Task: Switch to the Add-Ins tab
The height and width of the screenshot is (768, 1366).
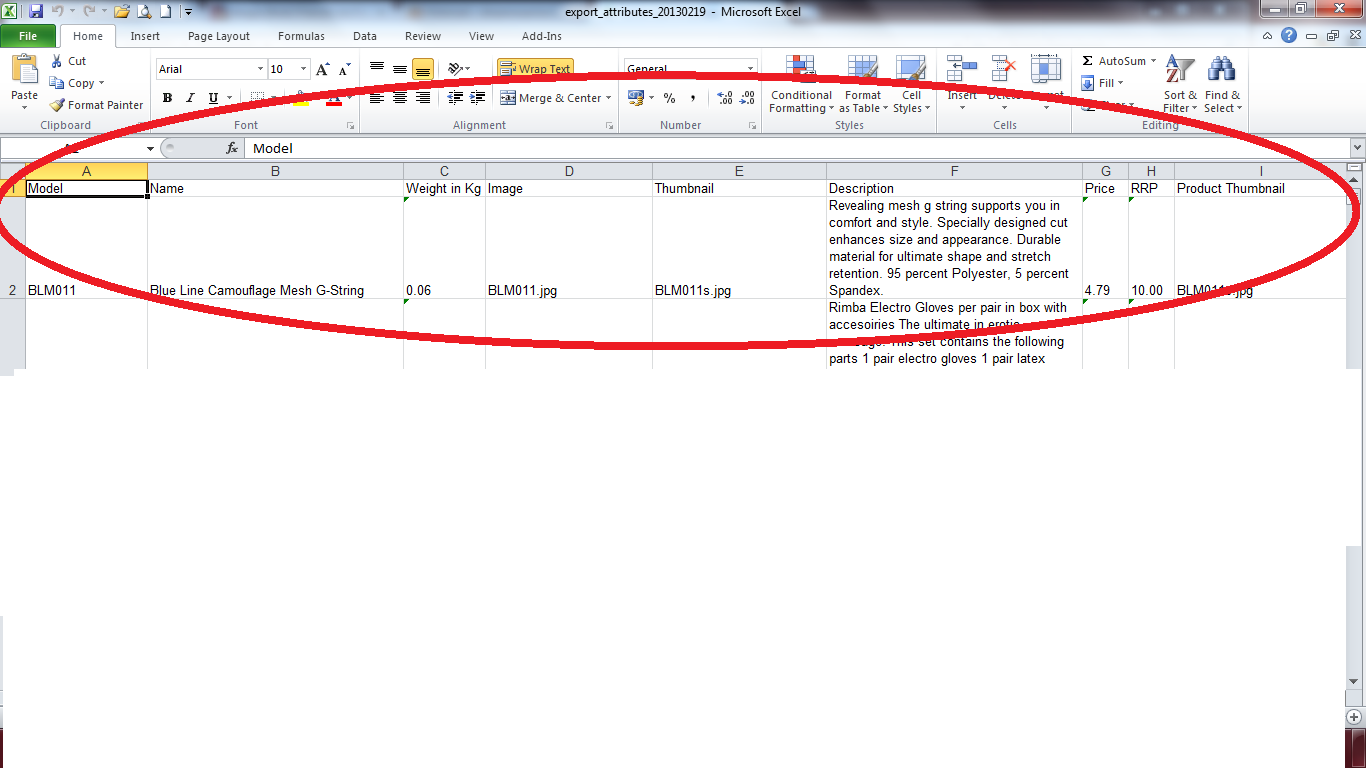Action: [x=542, y=36]
